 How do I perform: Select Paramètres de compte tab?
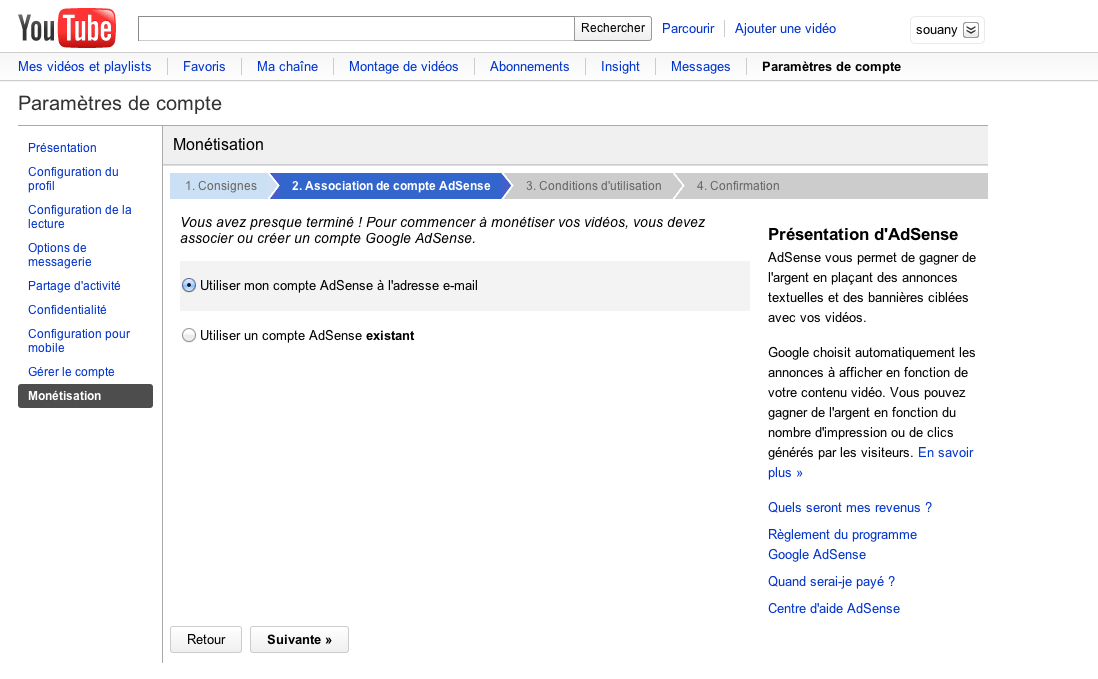pyautogui.click(x=831, y=66)
